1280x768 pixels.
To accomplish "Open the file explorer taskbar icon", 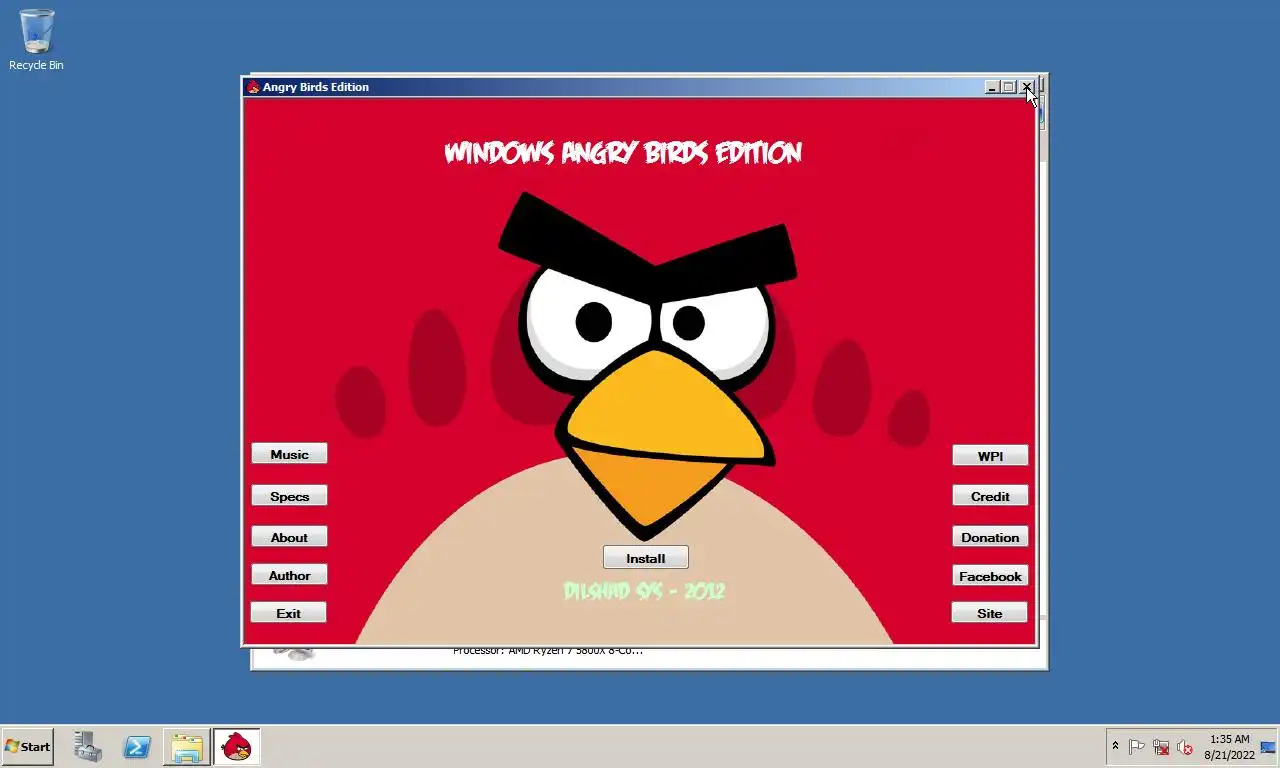I will point(186,747).
